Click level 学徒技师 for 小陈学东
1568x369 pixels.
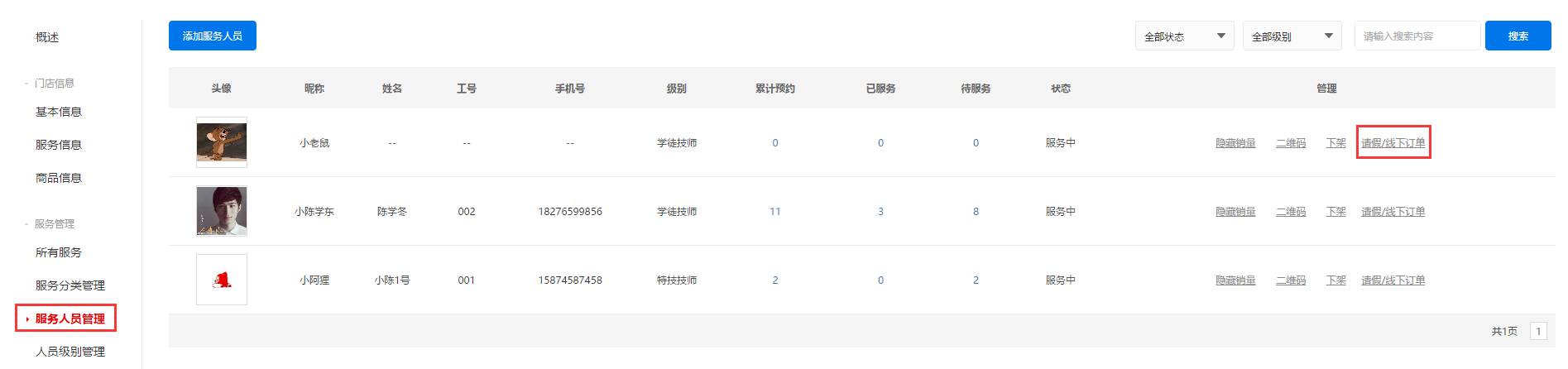677,212
